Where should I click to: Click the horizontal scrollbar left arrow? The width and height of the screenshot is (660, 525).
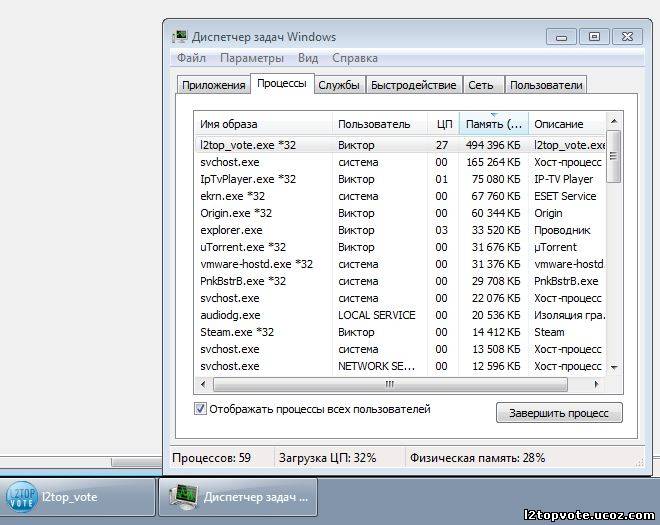coord(205,384)
